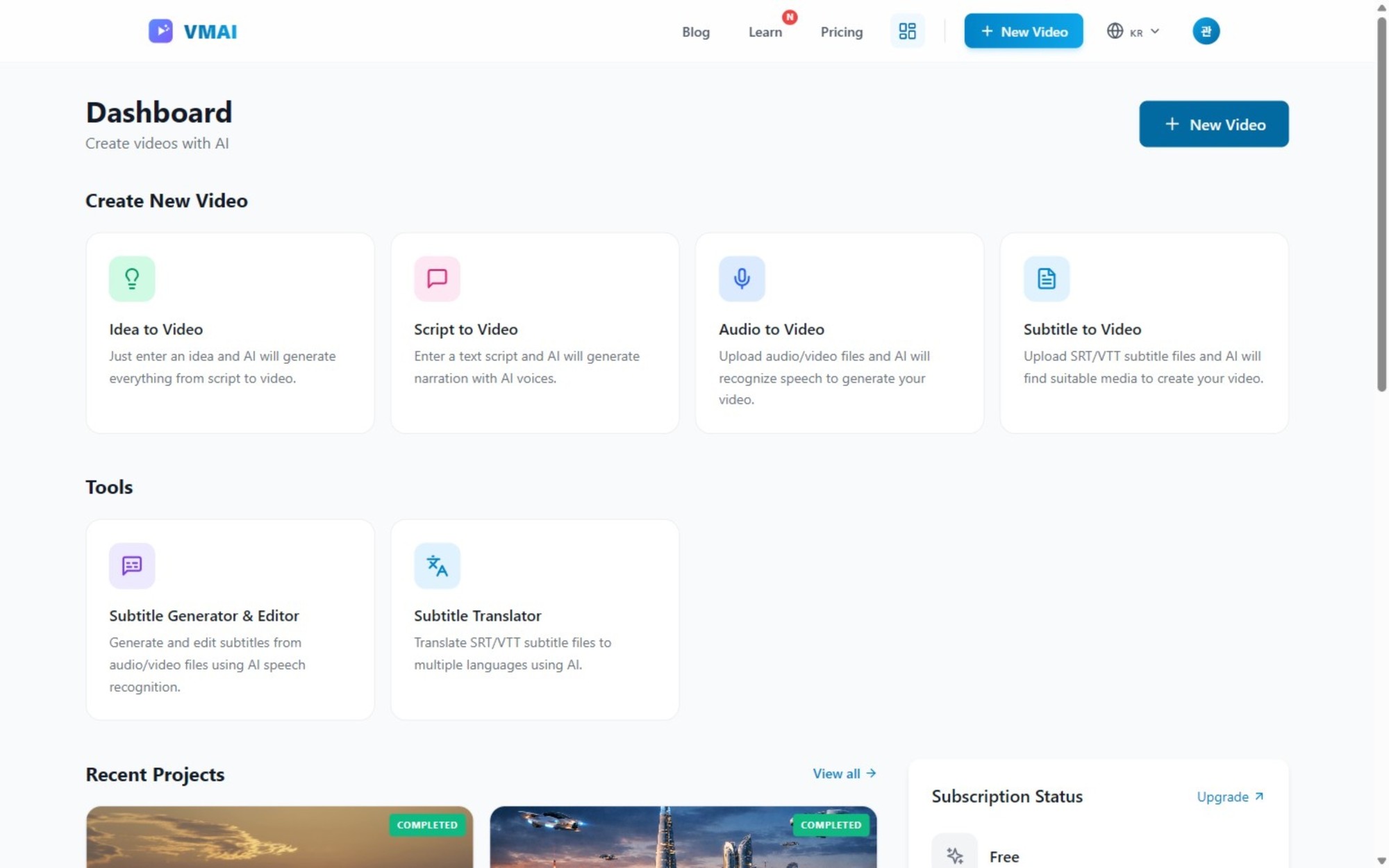The height and width of the screenshot is (868, 1389).
Task: Open Subtitle to Video document icon
Action: [1046, 278]
